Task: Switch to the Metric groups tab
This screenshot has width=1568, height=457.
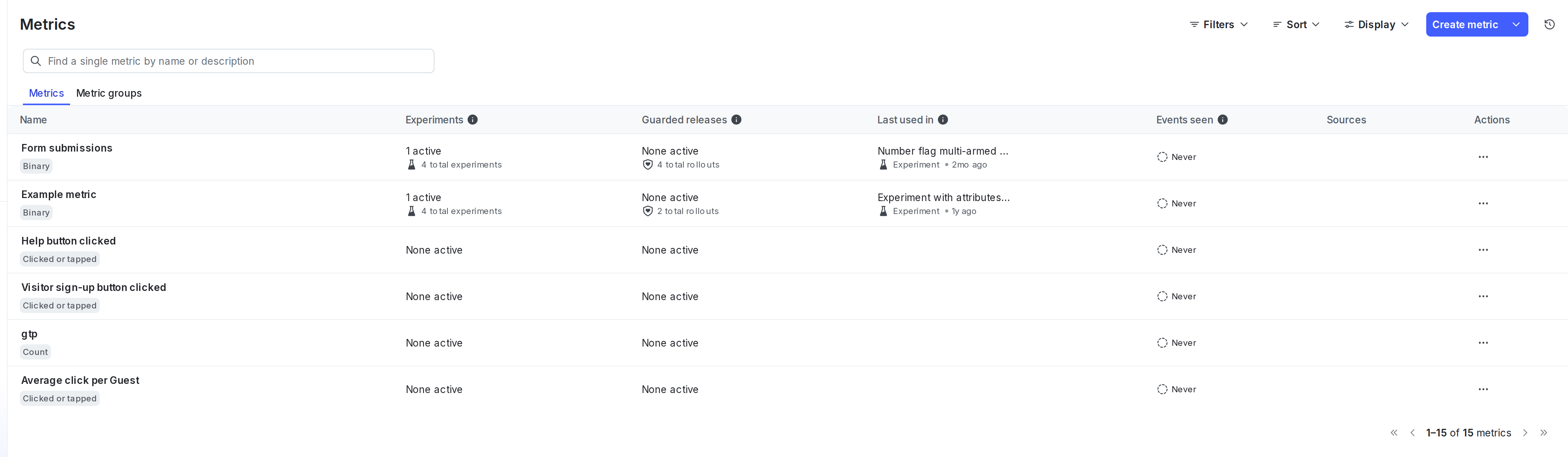Action: tap(109, 93)
